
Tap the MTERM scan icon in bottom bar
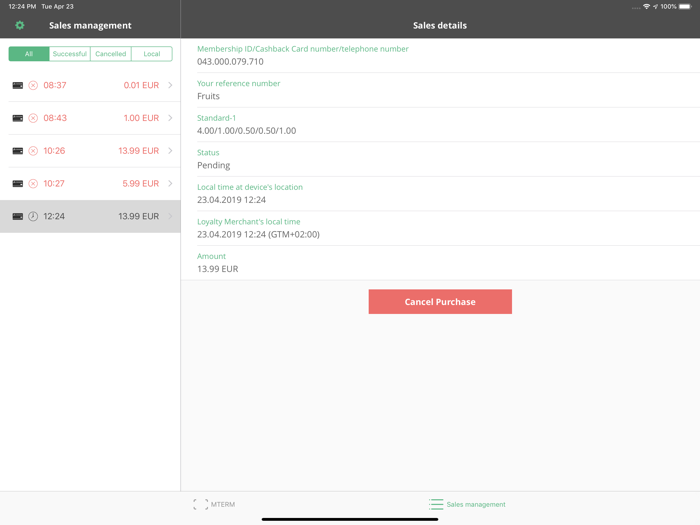click(200, 504)
